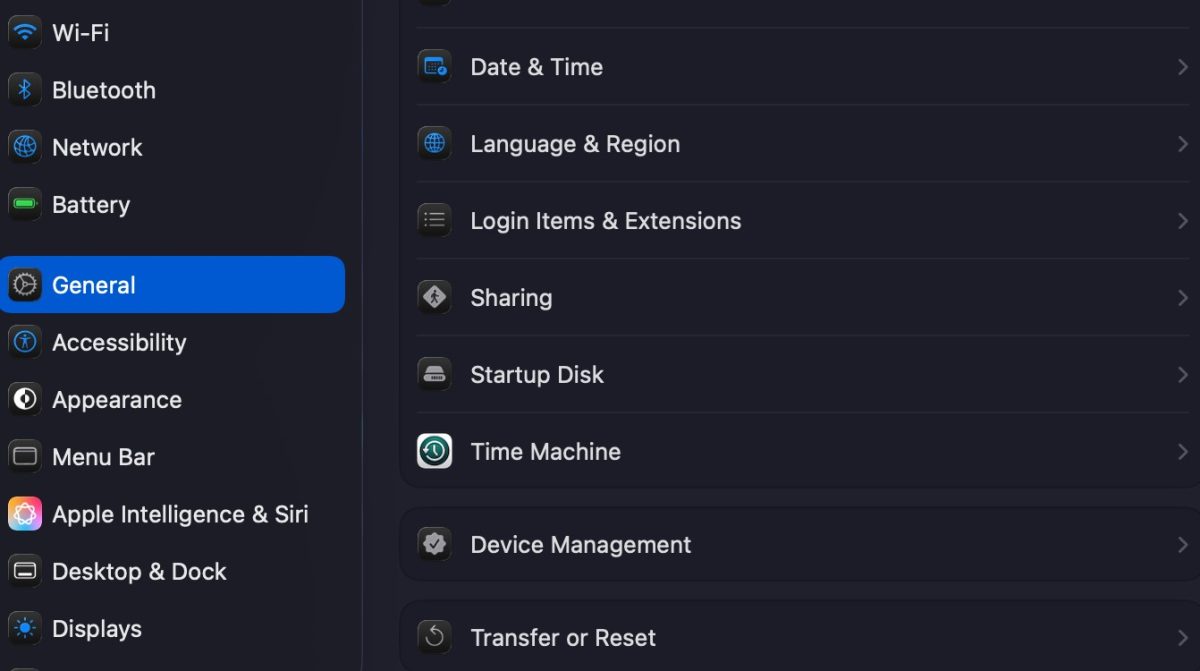
Task: Open Sharing via its icon
Action: [434, 297]
